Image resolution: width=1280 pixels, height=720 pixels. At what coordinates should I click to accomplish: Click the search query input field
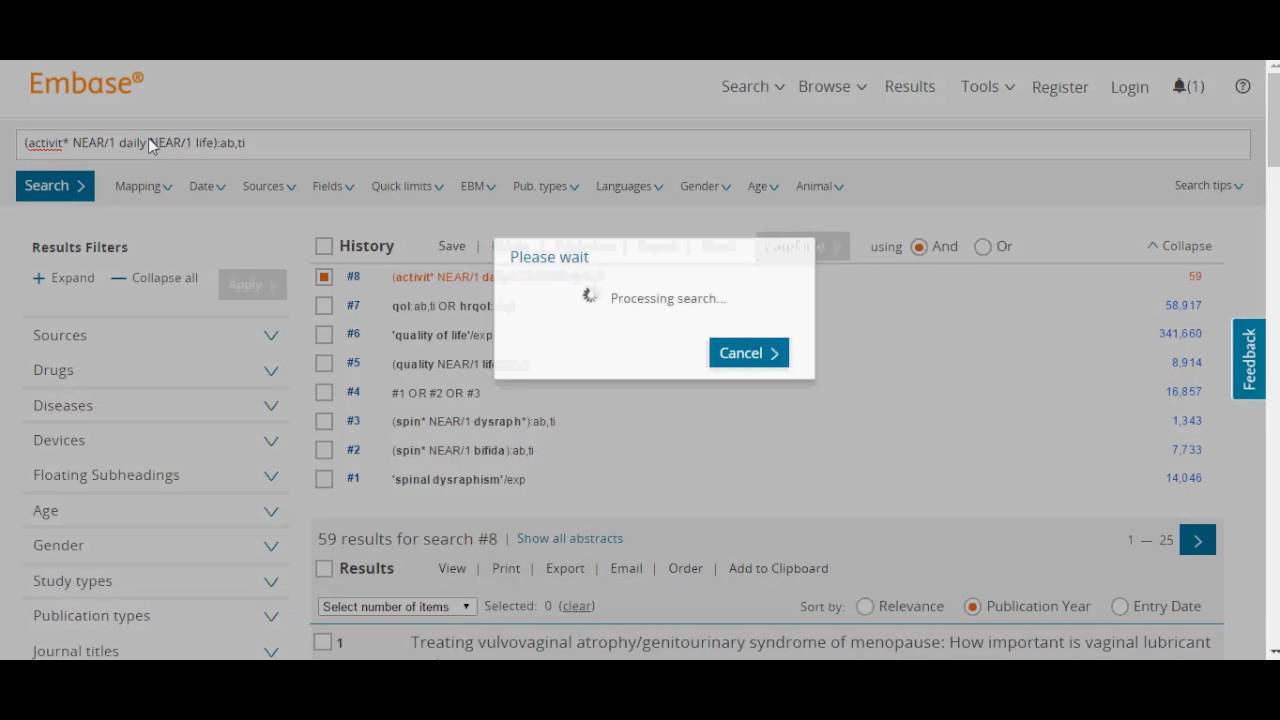pos(633,143)
